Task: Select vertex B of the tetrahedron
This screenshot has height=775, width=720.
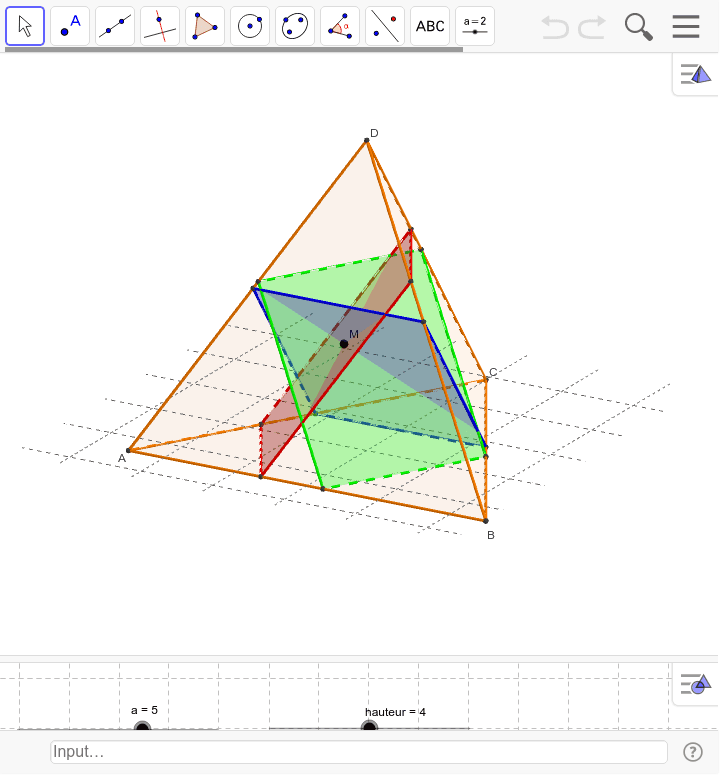Action: click(485, 520)
